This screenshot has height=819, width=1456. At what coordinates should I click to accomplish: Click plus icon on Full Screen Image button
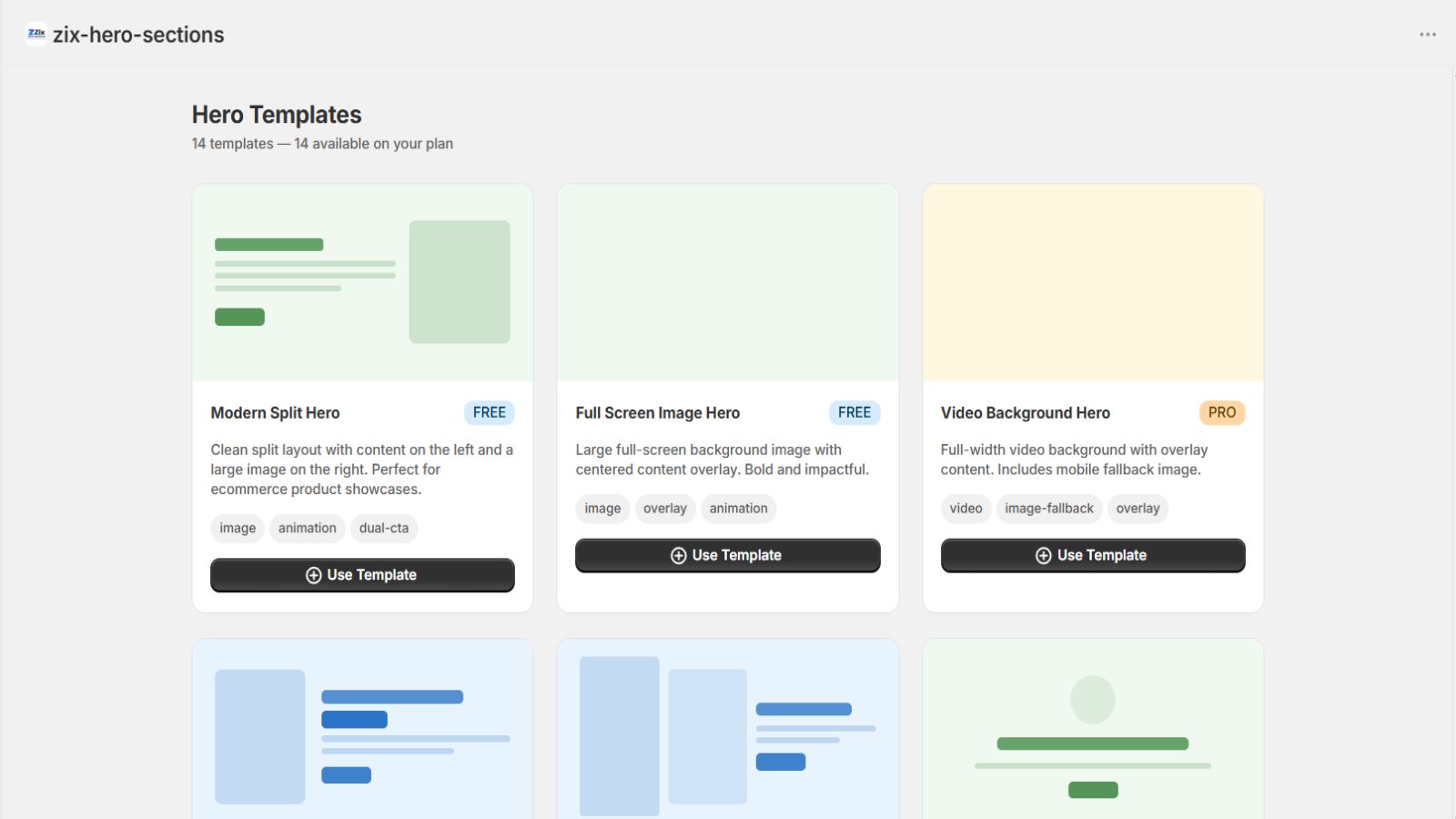pyautogui.click(x=679, y=555)
